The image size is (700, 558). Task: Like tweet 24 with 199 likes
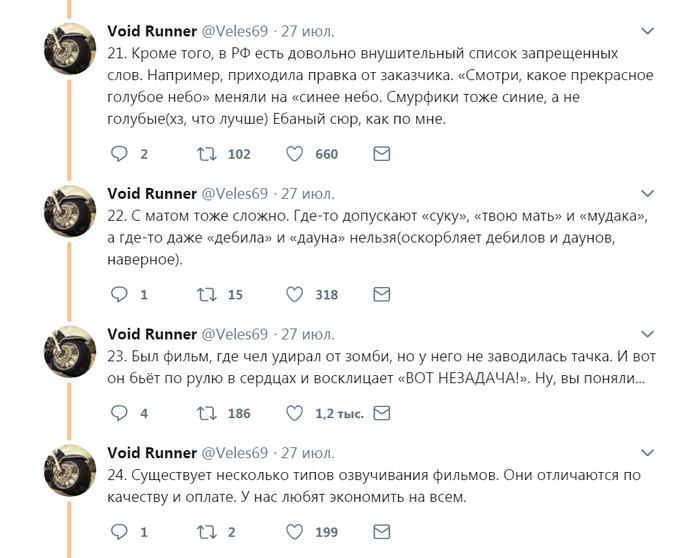pos(295,532)
